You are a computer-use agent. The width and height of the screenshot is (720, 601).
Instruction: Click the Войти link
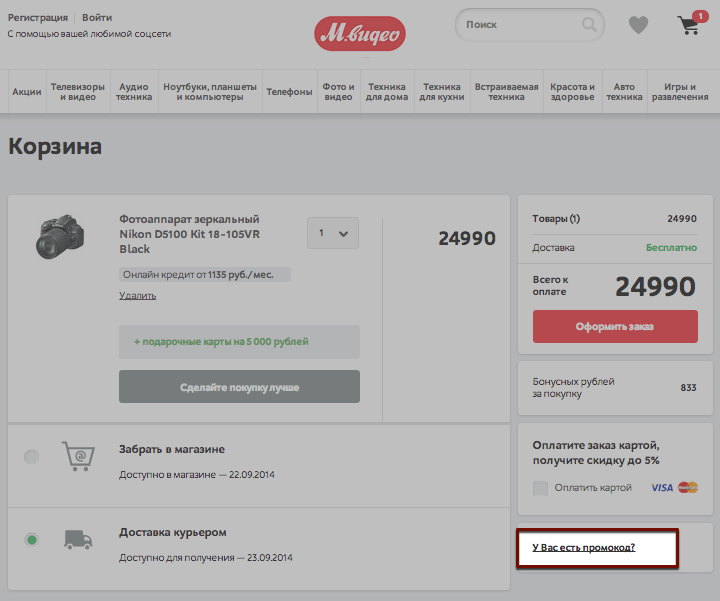tap(97, 17)
